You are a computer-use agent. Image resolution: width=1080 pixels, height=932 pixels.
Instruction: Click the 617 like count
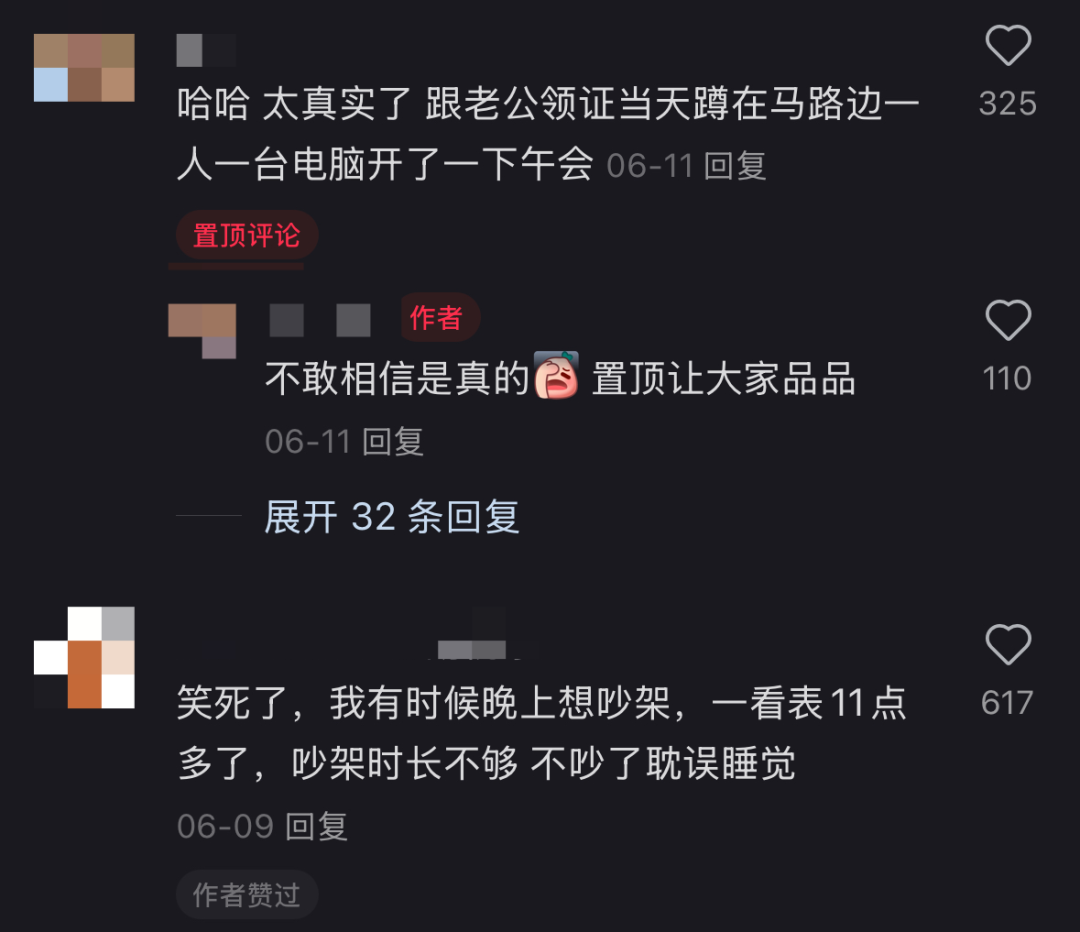[x=1007, y=703]
